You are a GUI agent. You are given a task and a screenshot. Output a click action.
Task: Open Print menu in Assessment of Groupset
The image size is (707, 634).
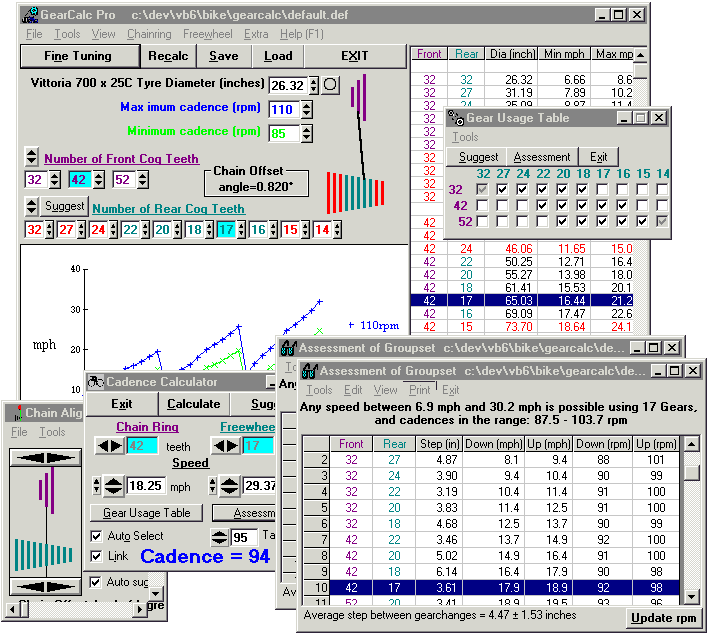[420, 390]
